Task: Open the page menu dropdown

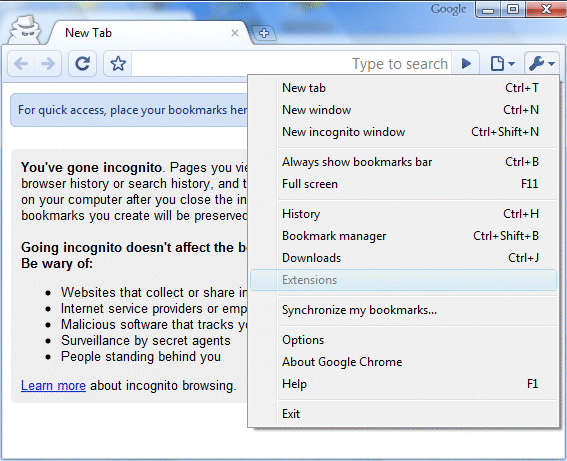Action: tap(502, 64)
